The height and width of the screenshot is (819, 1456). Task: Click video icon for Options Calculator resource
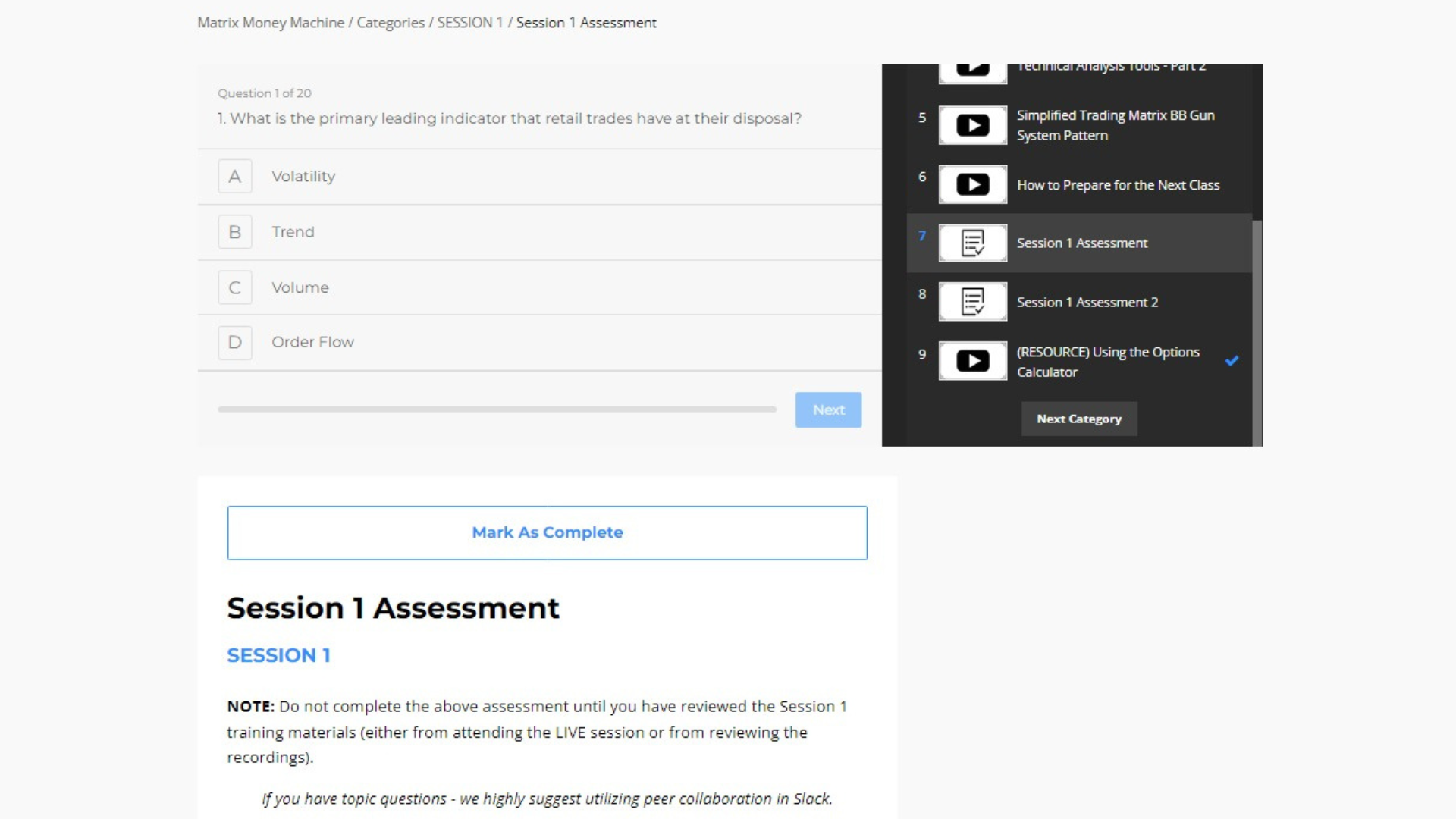tap(972, 361)
